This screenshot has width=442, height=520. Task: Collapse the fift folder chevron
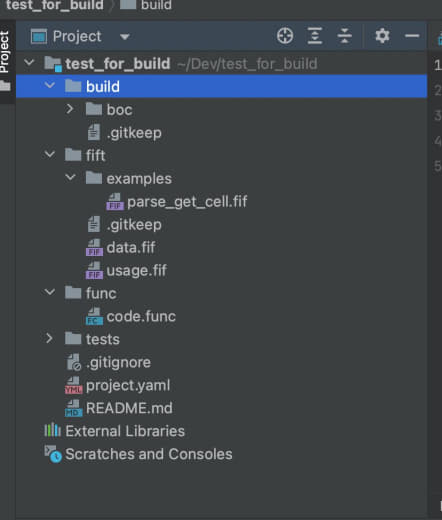[50, 154]
